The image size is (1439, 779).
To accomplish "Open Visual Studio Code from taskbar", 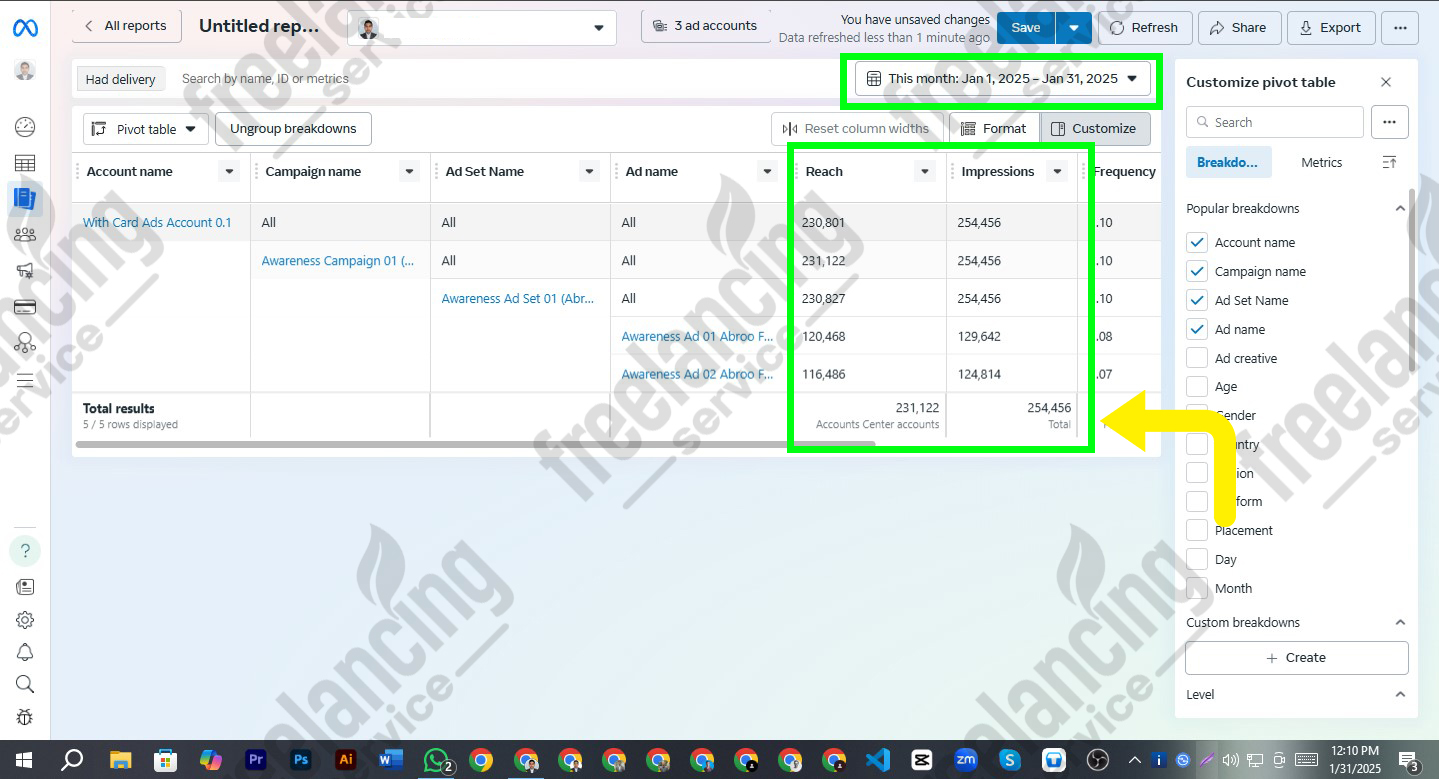I will coord(877,760).
